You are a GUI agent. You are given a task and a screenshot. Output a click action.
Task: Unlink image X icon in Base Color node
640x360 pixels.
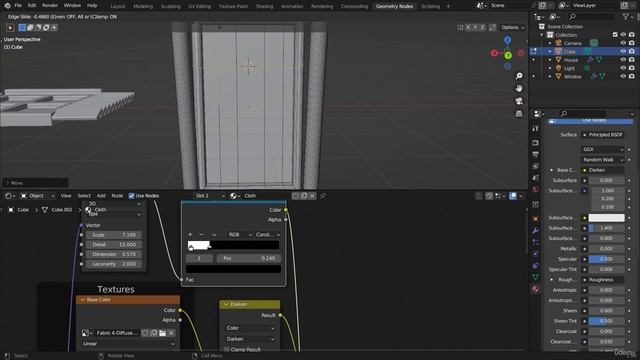171,333
